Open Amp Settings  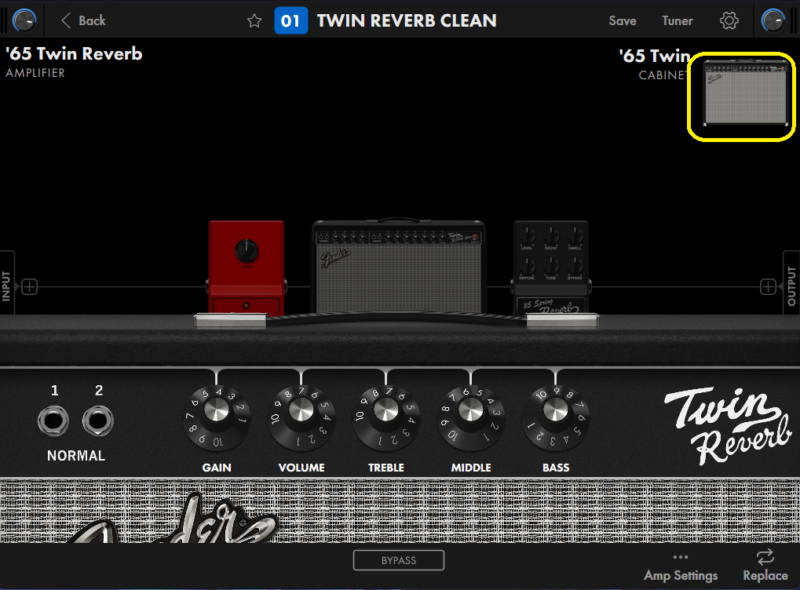pyautogui.click(x=680, y=566)
